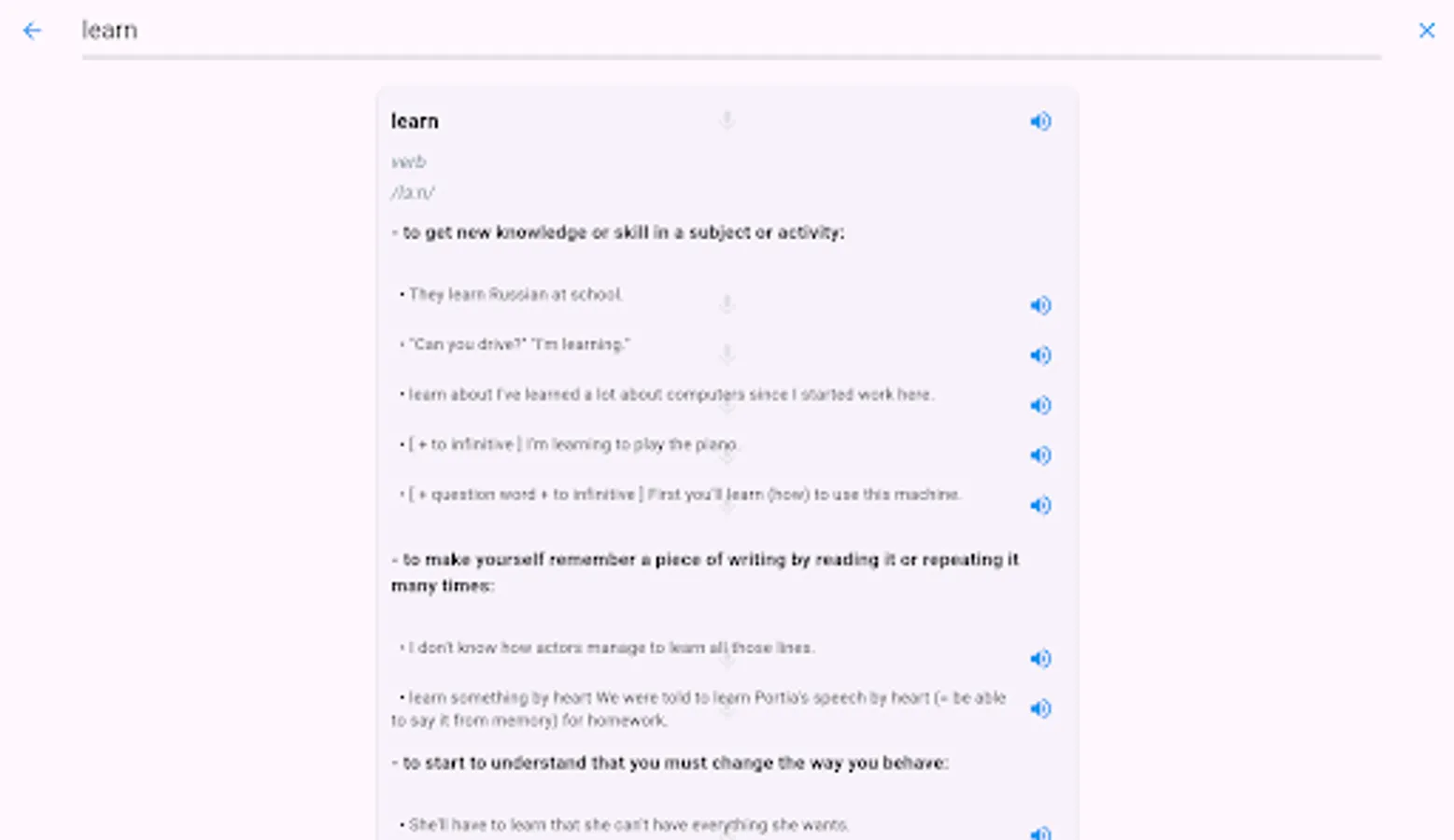1454x840 pixels.
Task: Play audio for the computers example sentence
Action: 1040,405
